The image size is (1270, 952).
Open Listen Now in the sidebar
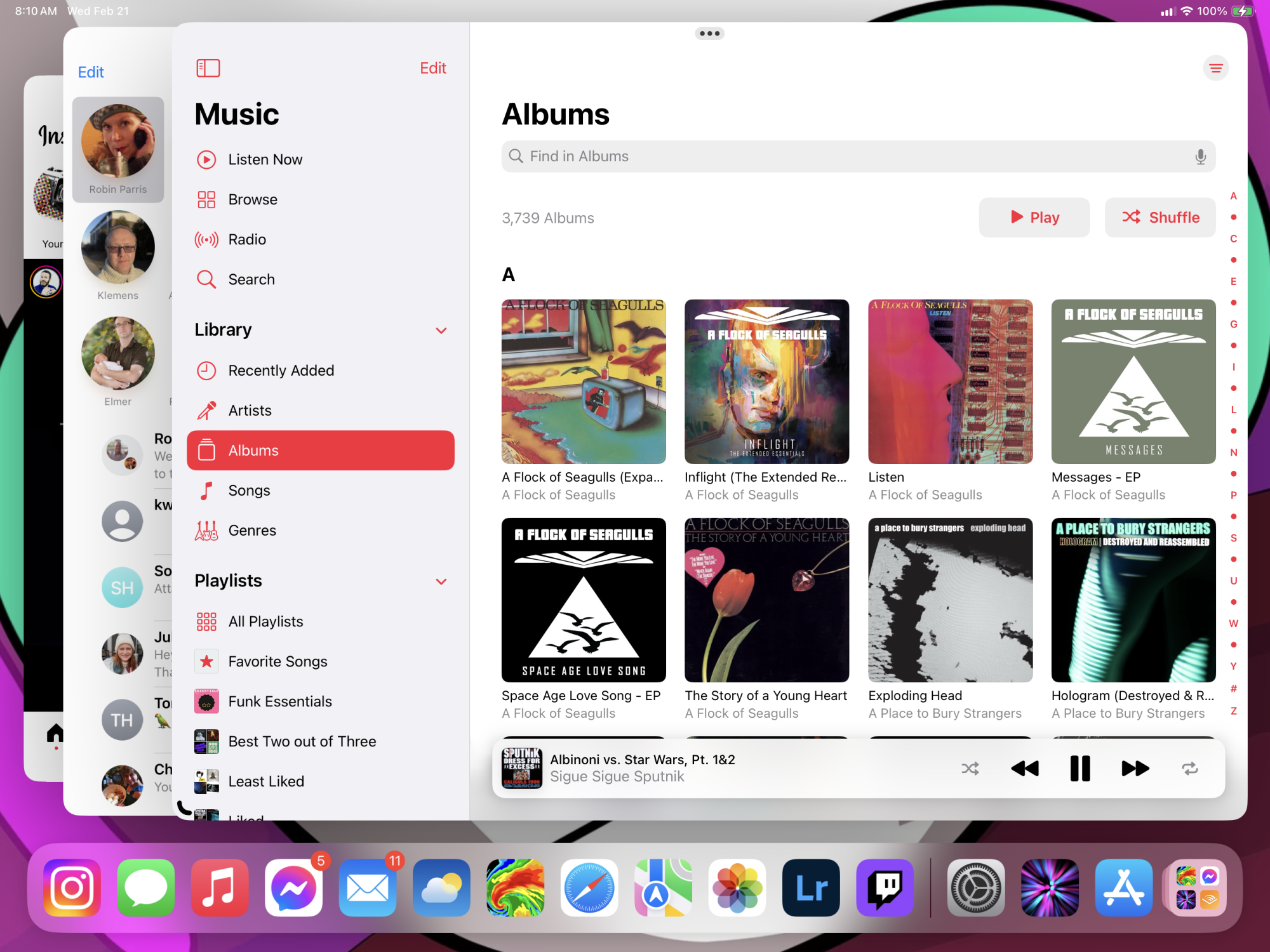pos(265,159)
